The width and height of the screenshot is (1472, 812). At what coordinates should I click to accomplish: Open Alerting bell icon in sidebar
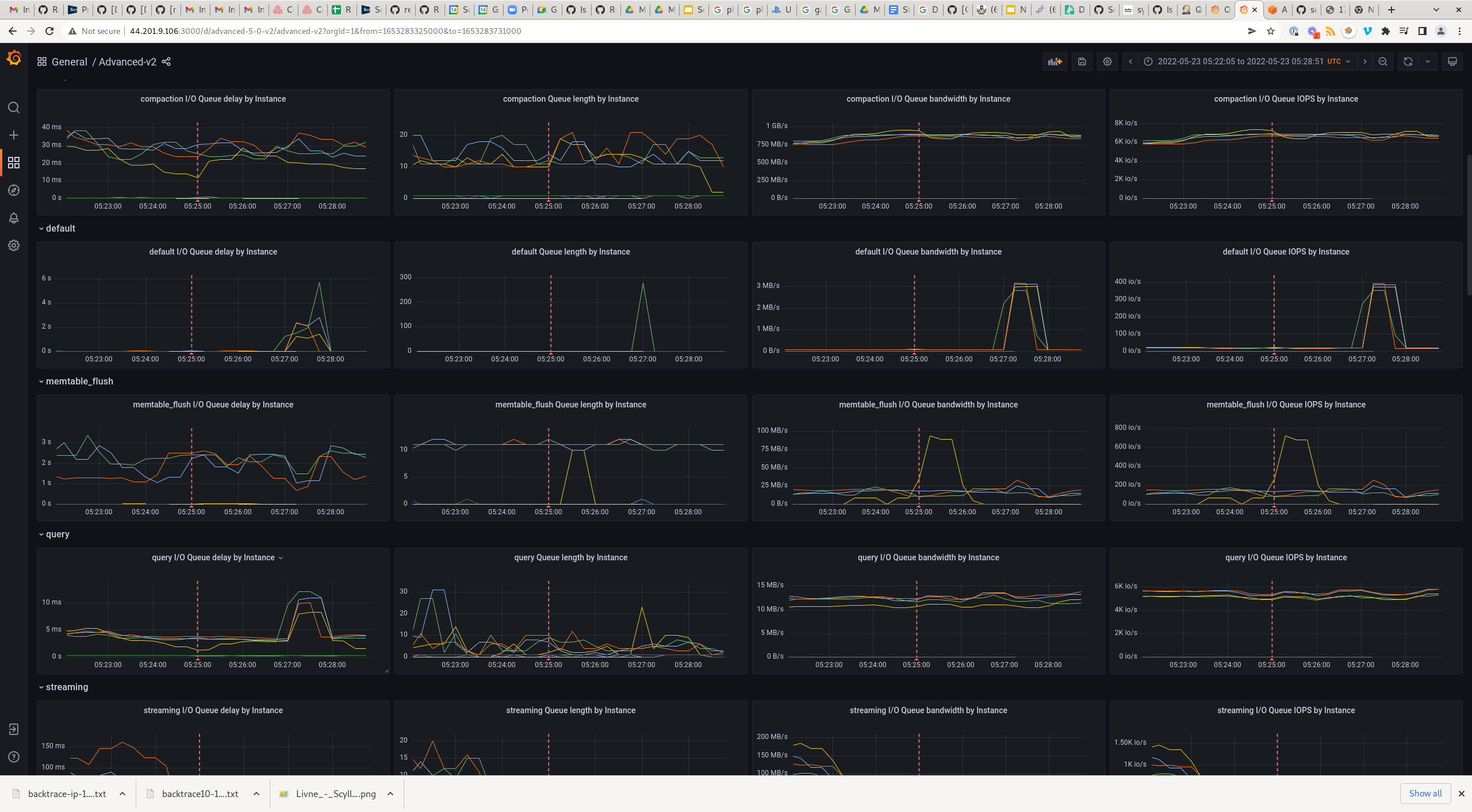[14, 218]
